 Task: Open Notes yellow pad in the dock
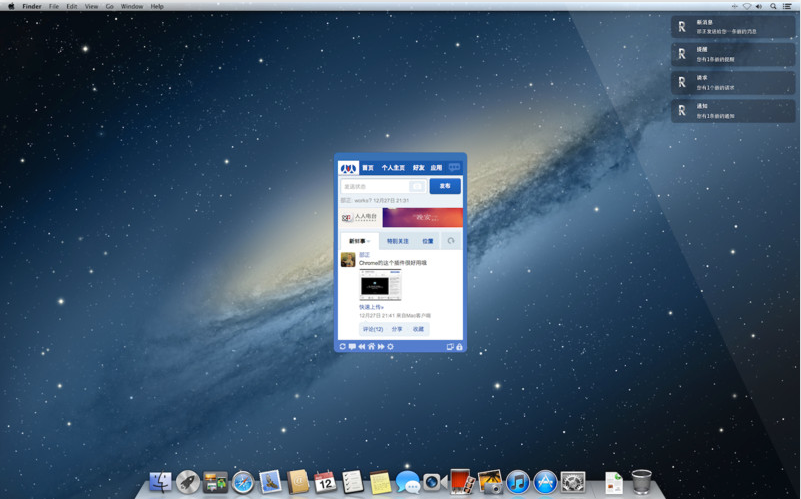coord(380,482)
